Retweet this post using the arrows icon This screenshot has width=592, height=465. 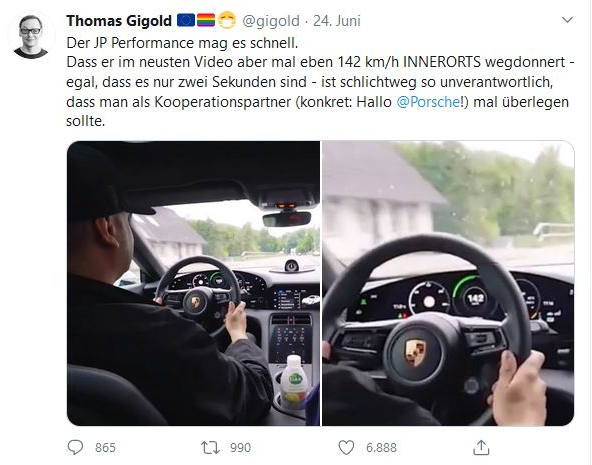[210, 448]
